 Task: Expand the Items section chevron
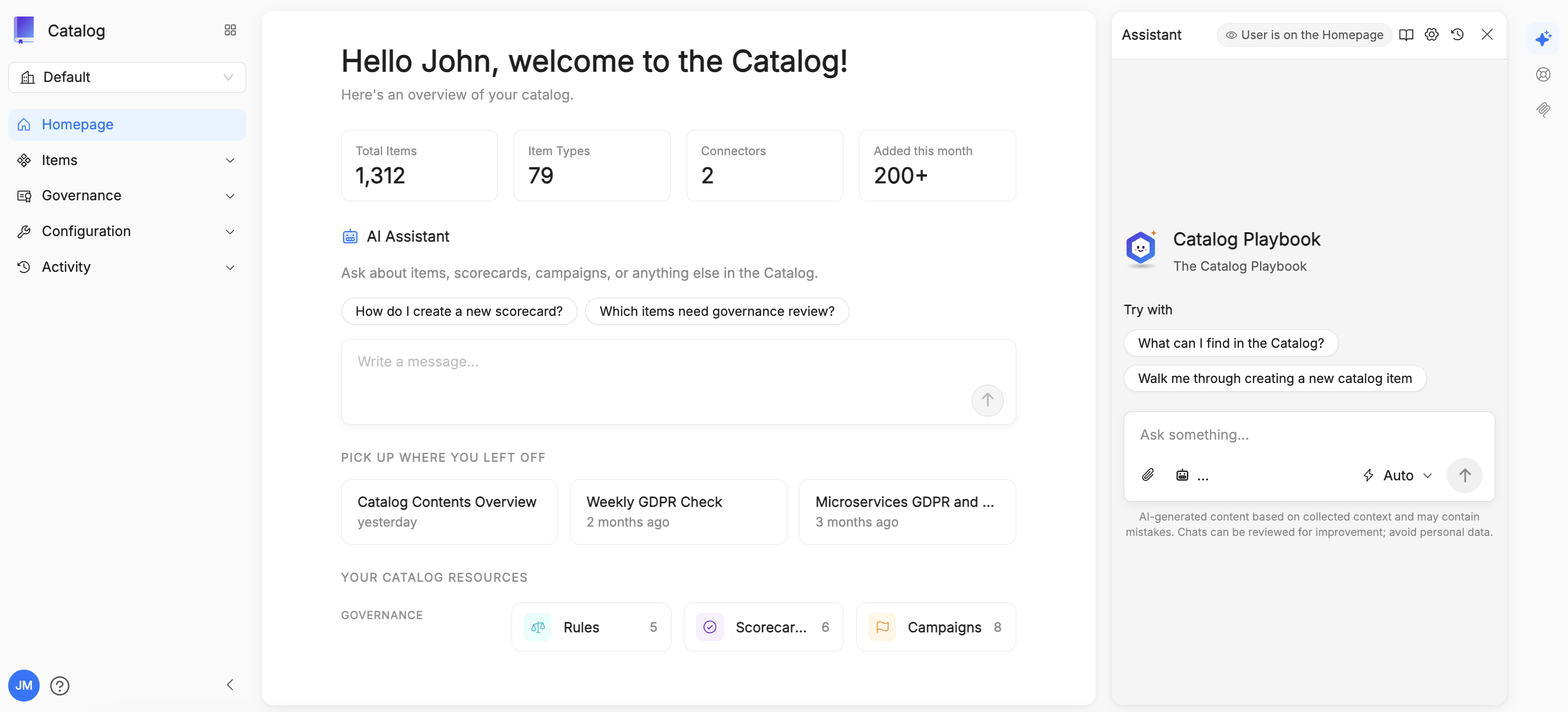pyautogui.click(x=230, y=161)
